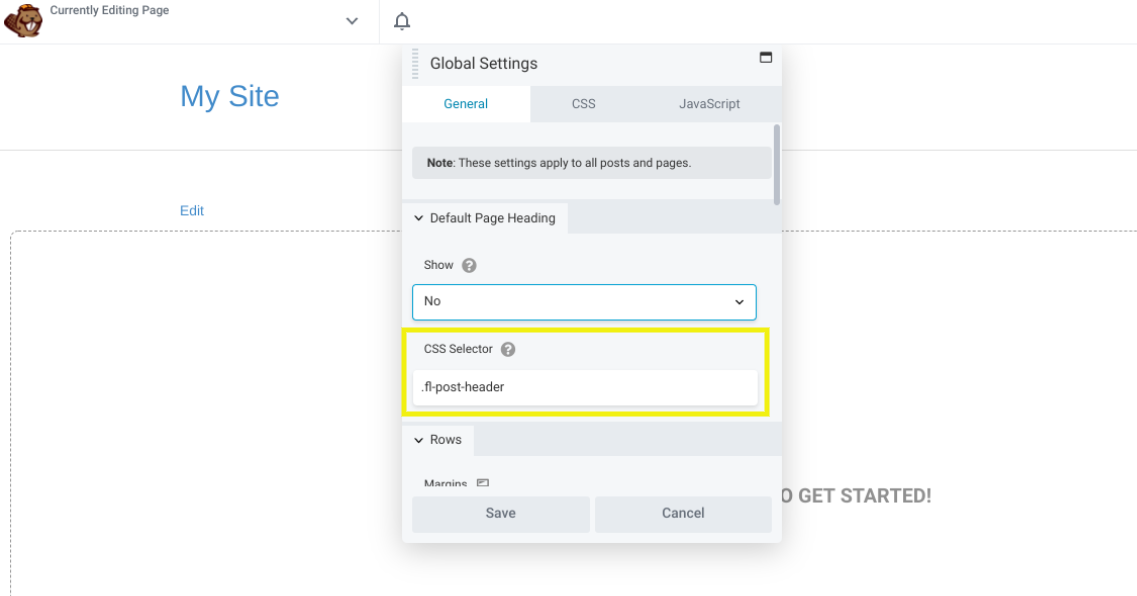Expand the Currently Editing Page dropdown
The height and width of the screenshot is (596, 1137).
(x=350, y=20)
